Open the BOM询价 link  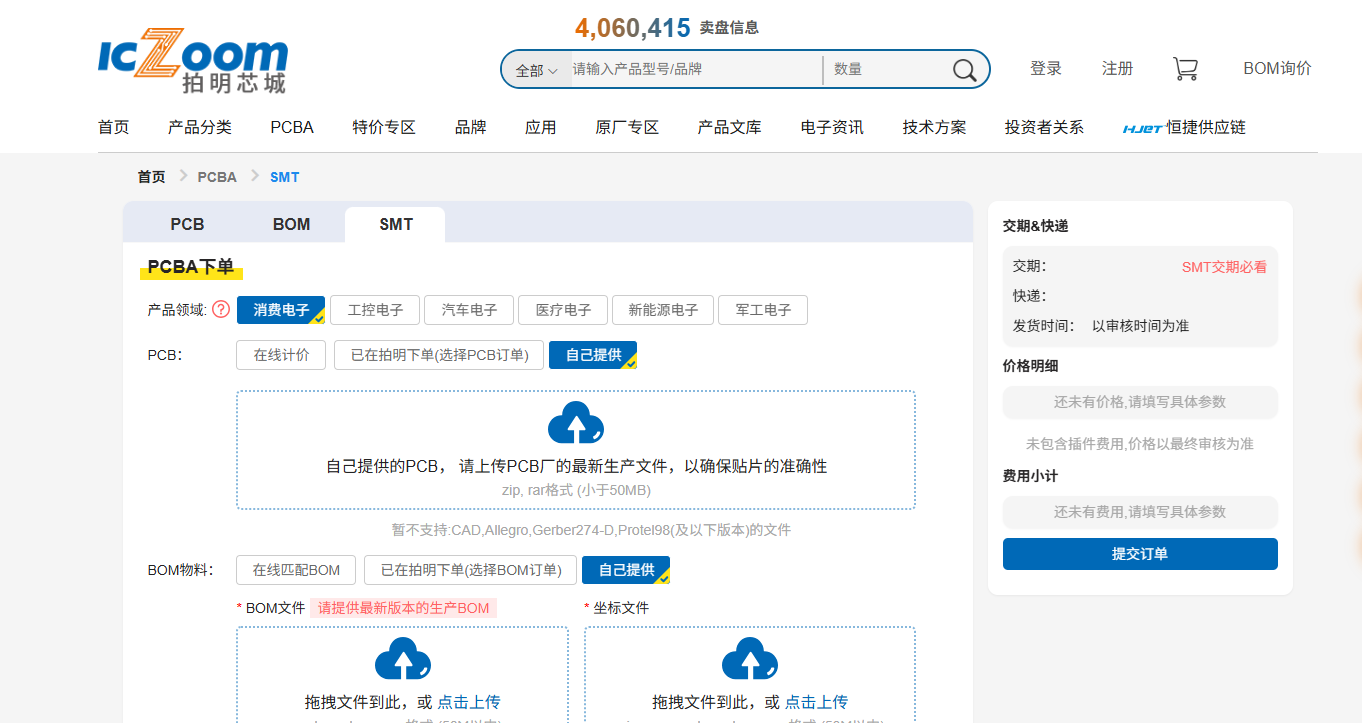point(1277,69)
